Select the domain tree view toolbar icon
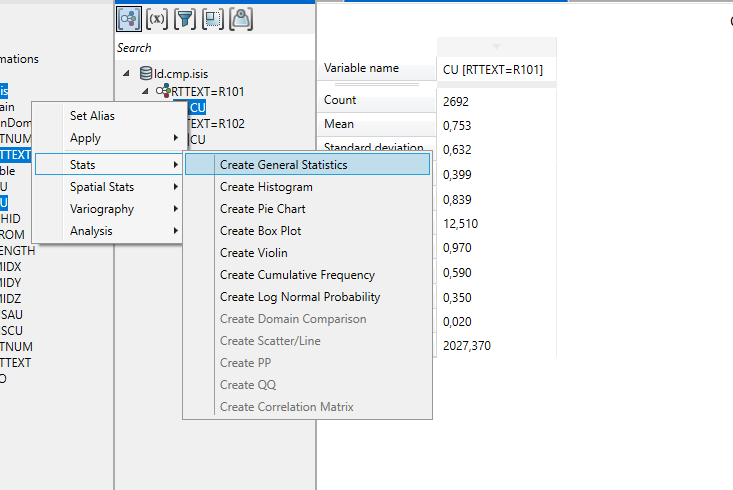The width and height of the screenshot is (733, 490). point(129,19)
